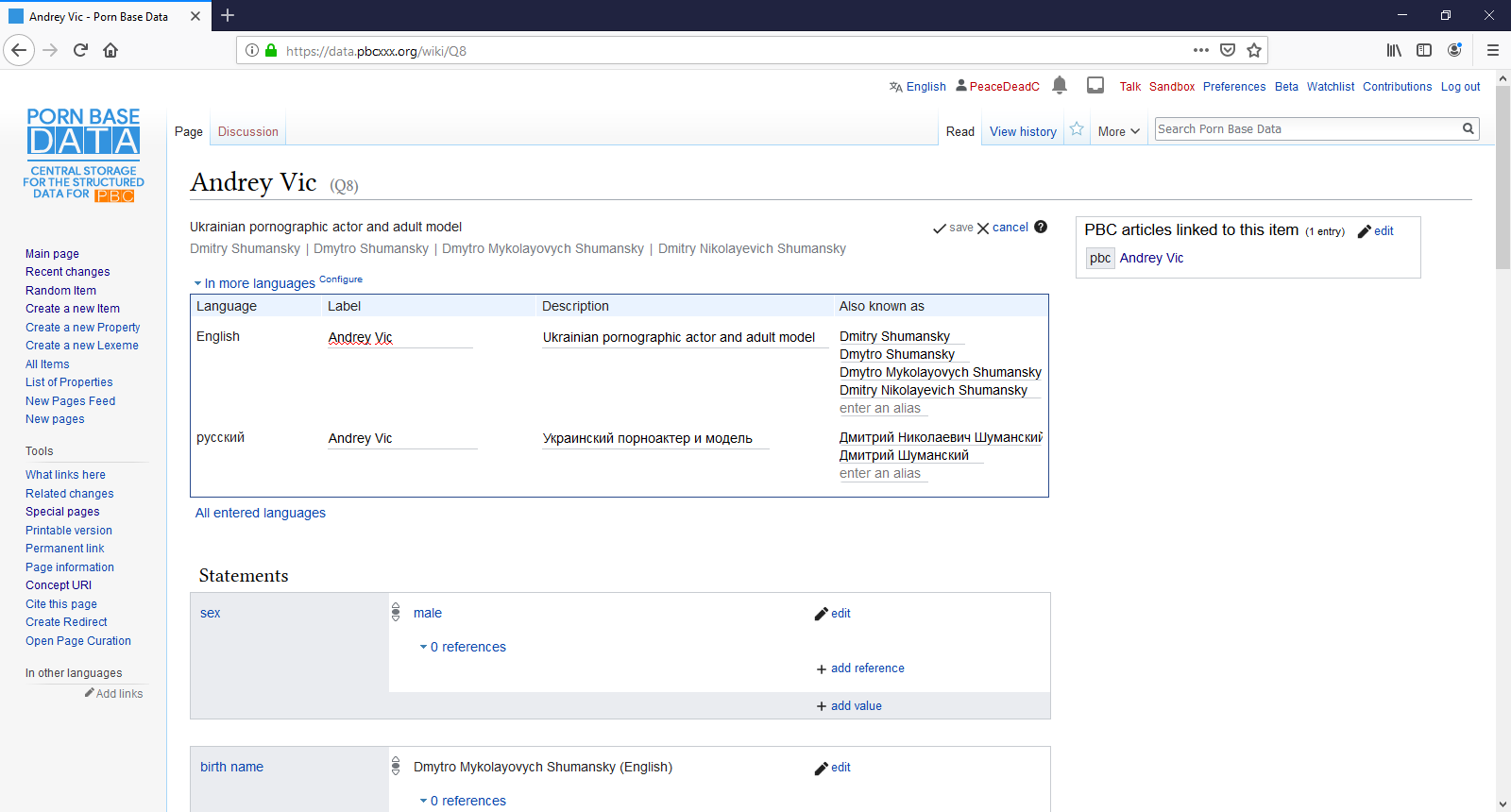Screen dimensions: 1511x812
Task: Reload the page with refresh icon
Action: [x=80, y=50]
